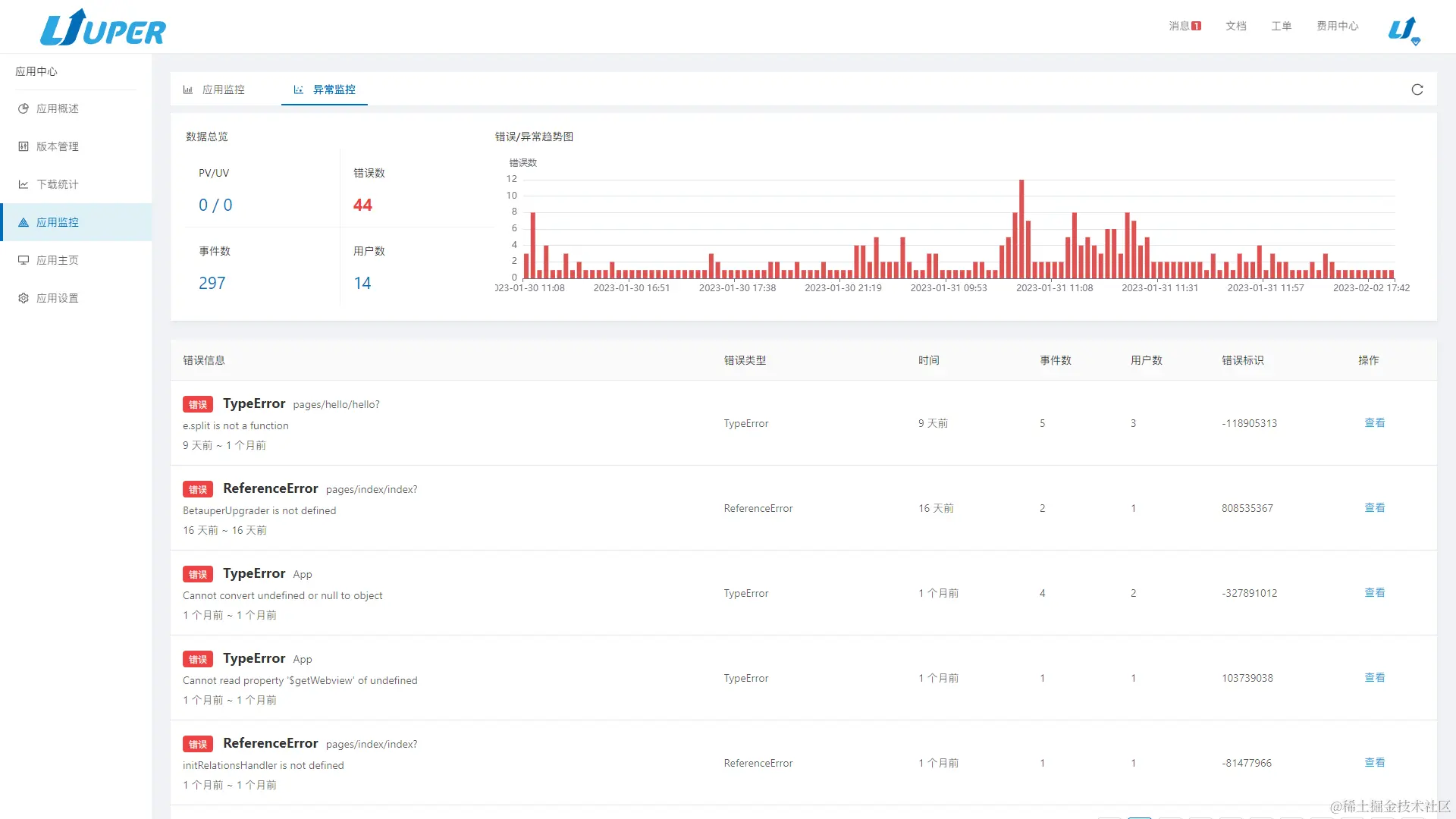Click the DCloud logo top left
The width and height of the screenshot is (1456, 819).
click(x=102, y=27)
